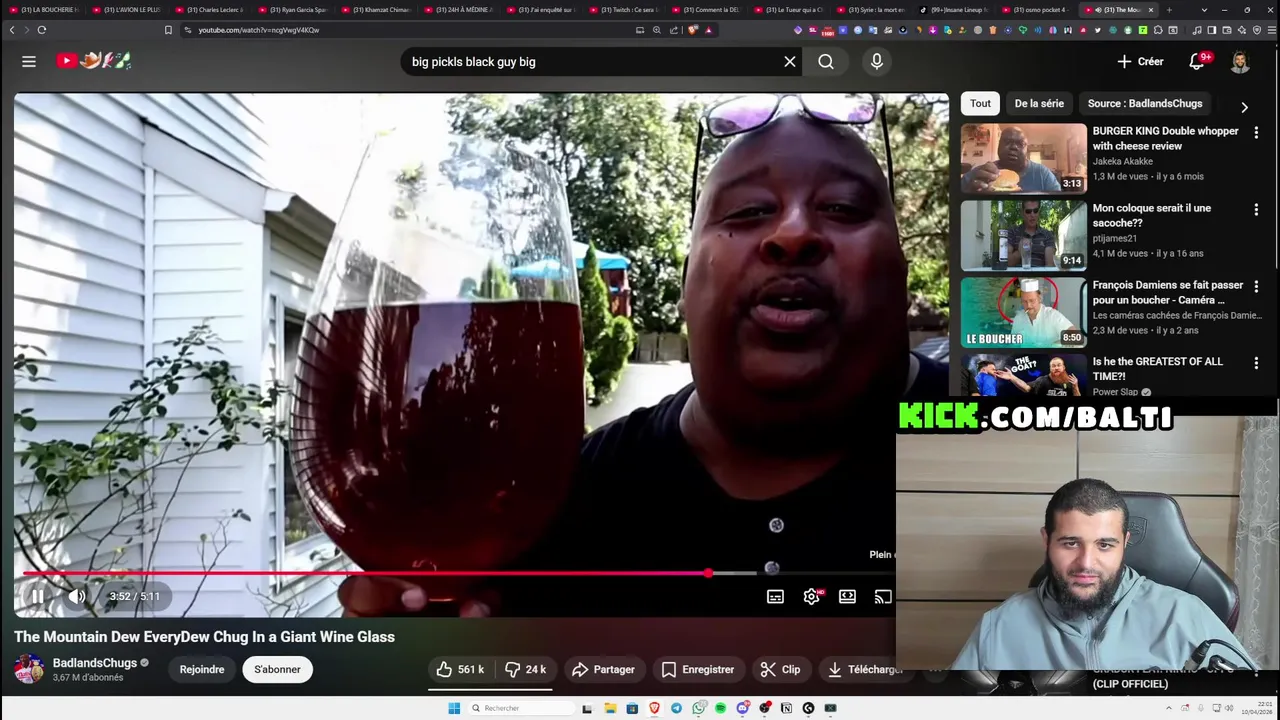Click the magnifier search button

click(826, 61)
